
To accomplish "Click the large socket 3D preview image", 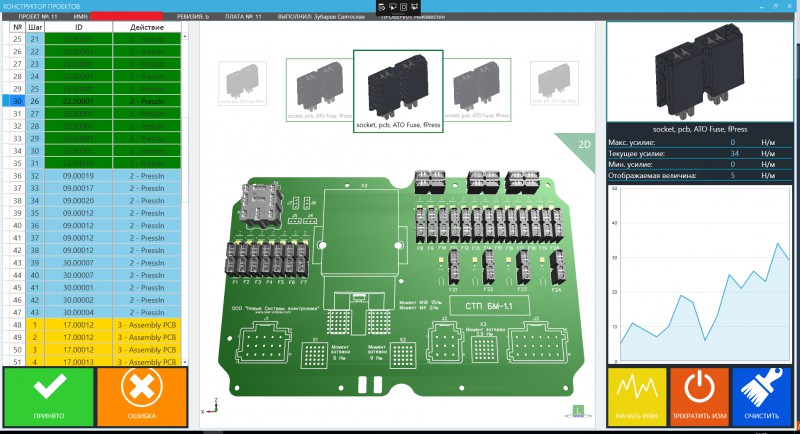I will [x=699, y=72].
